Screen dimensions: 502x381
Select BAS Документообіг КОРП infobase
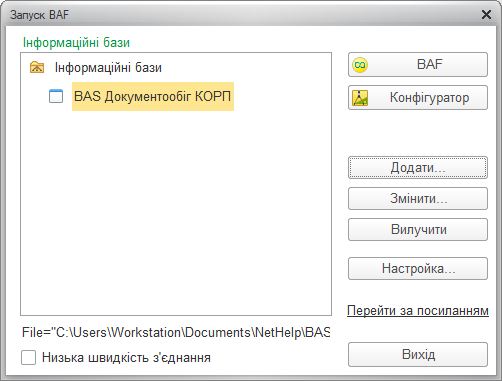[x=153, y=97]
